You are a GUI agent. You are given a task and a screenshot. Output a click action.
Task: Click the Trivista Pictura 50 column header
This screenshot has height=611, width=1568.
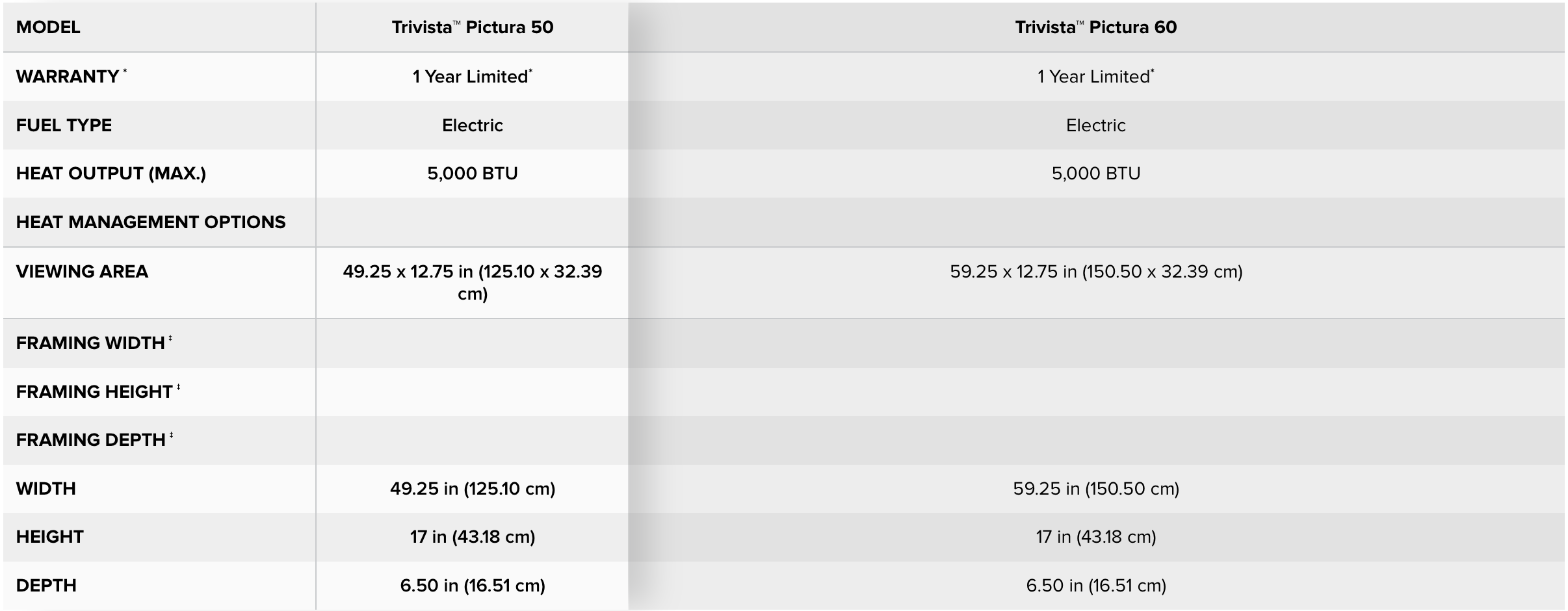tap(472, 27)
